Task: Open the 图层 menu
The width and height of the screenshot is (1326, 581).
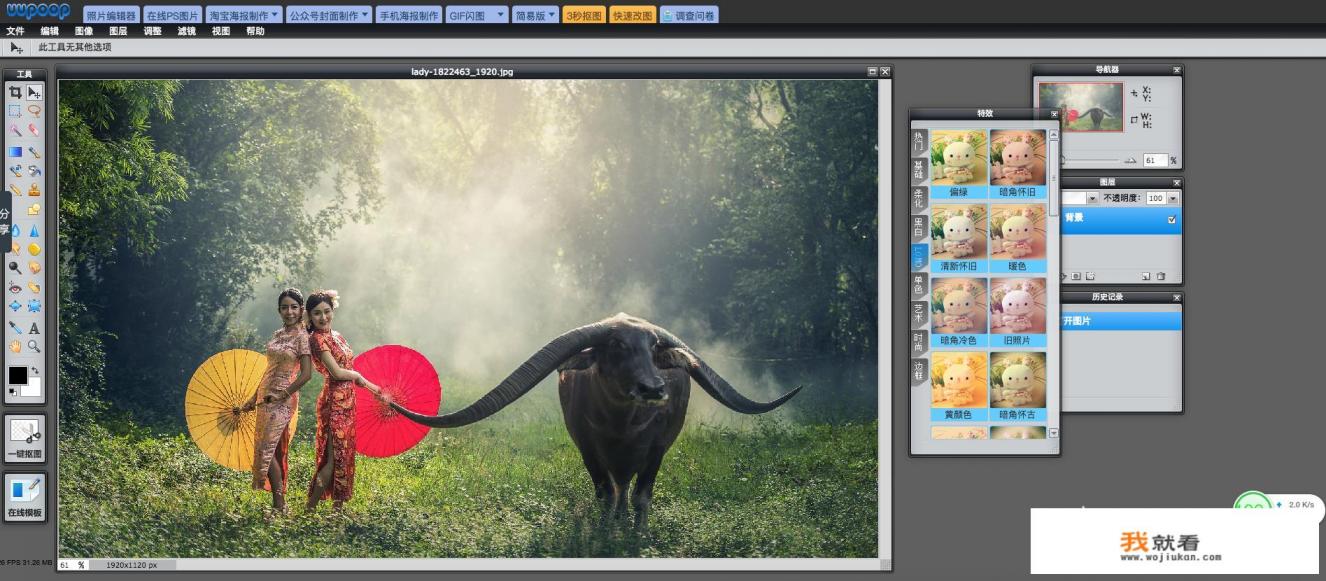Action: [x=118, y=31]
